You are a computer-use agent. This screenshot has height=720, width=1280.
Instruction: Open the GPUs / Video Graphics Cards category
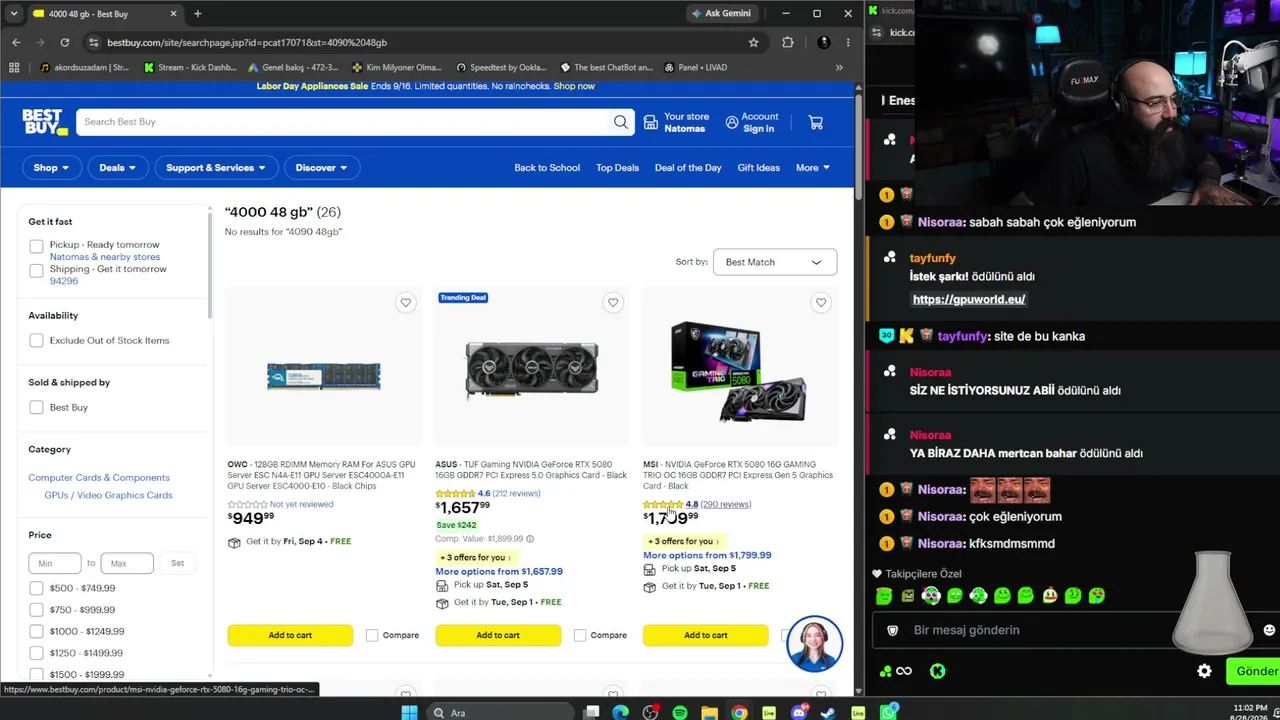pos(108,495)
